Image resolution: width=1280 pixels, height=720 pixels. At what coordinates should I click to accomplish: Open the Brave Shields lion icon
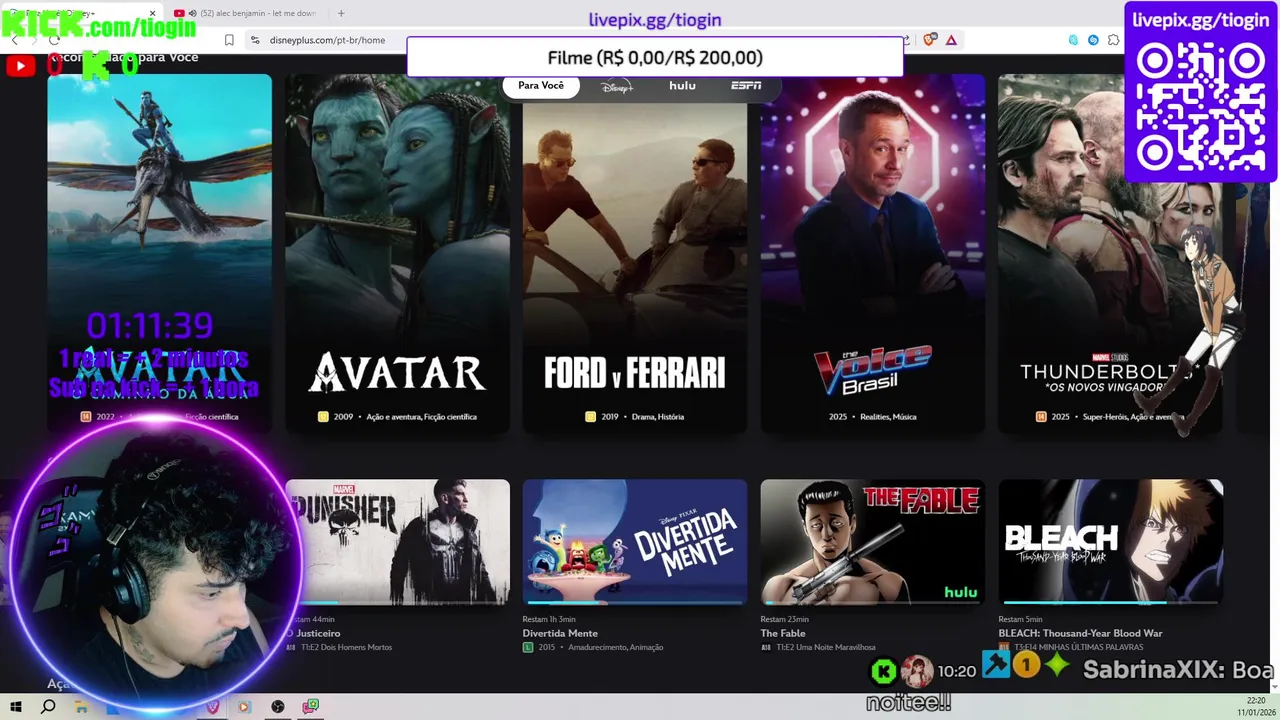[930, 40]
